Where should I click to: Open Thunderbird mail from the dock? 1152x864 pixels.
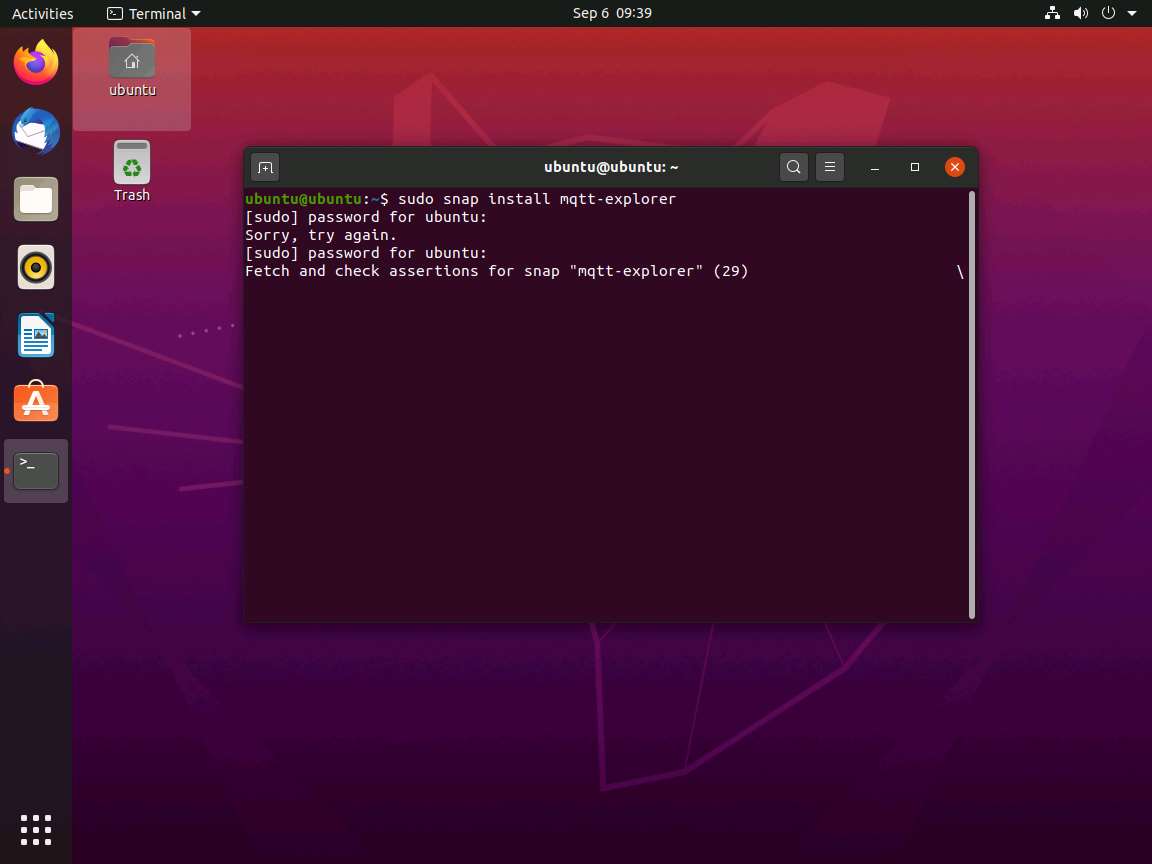click(36, 131)
